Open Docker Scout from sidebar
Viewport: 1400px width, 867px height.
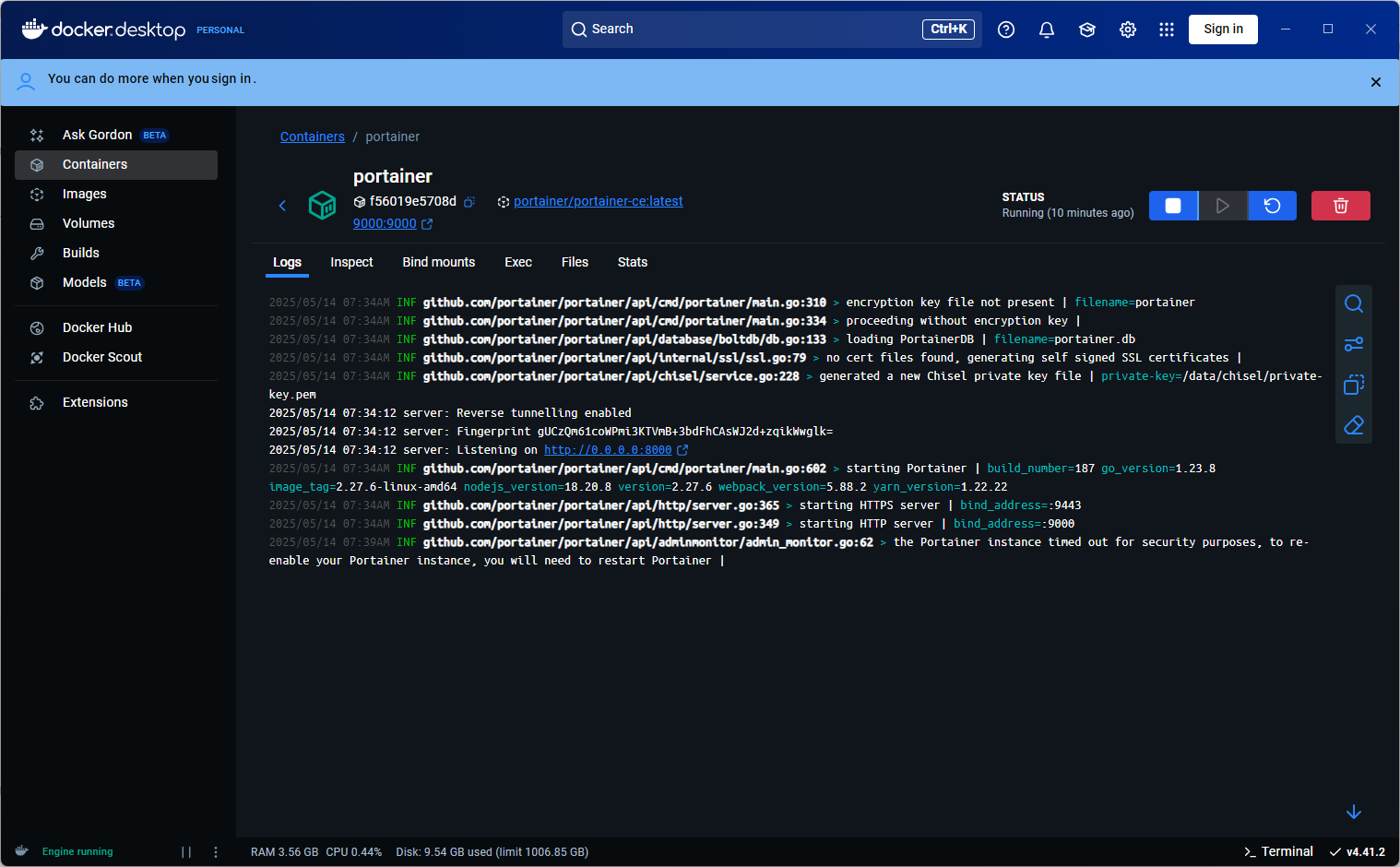(x=116, y=357)
